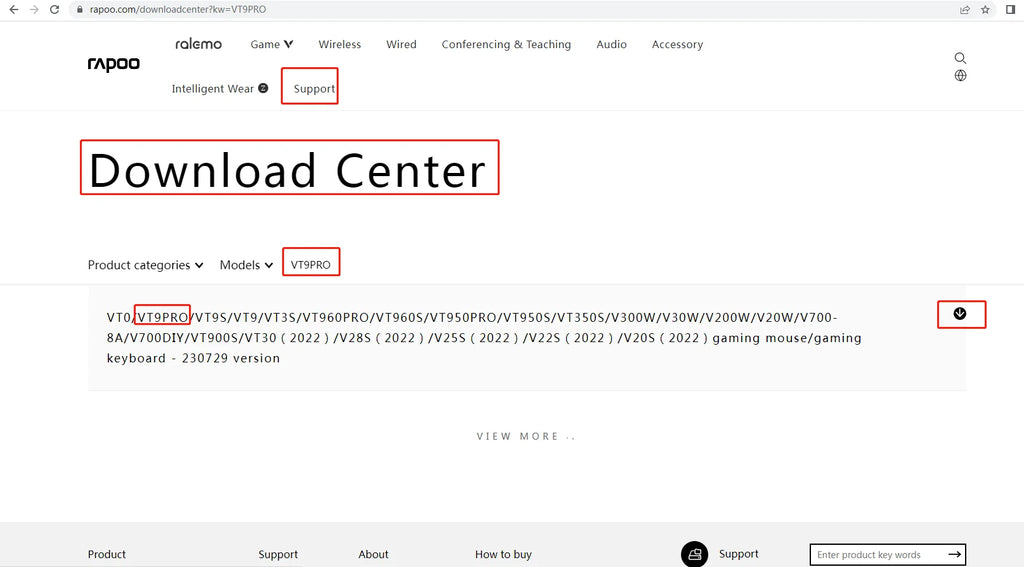Screen dimensions: 1024x567
Task: Expand the Models dropdown
Action: [246, 265]
